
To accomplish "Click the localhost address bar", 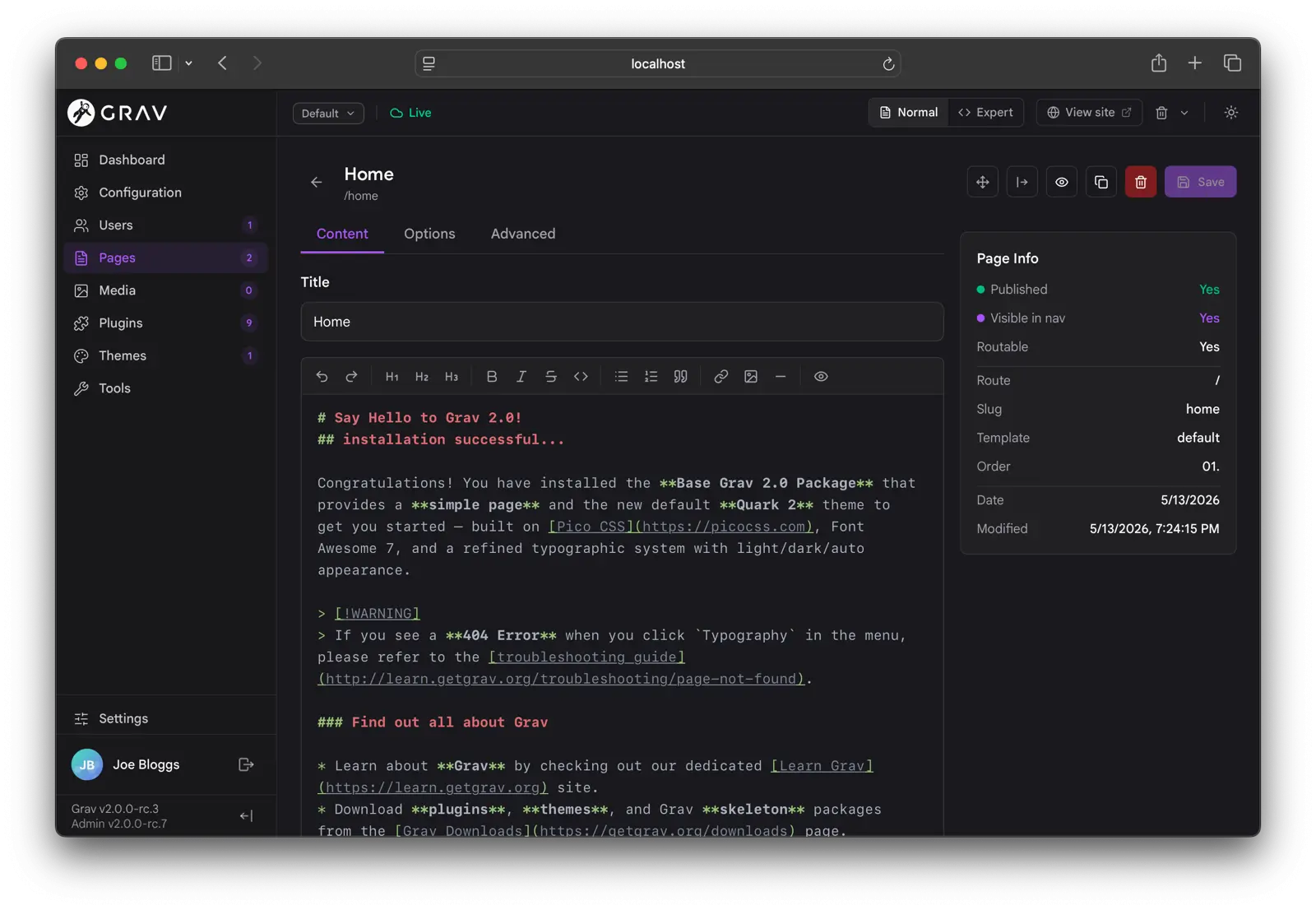I will pos(658,64).
